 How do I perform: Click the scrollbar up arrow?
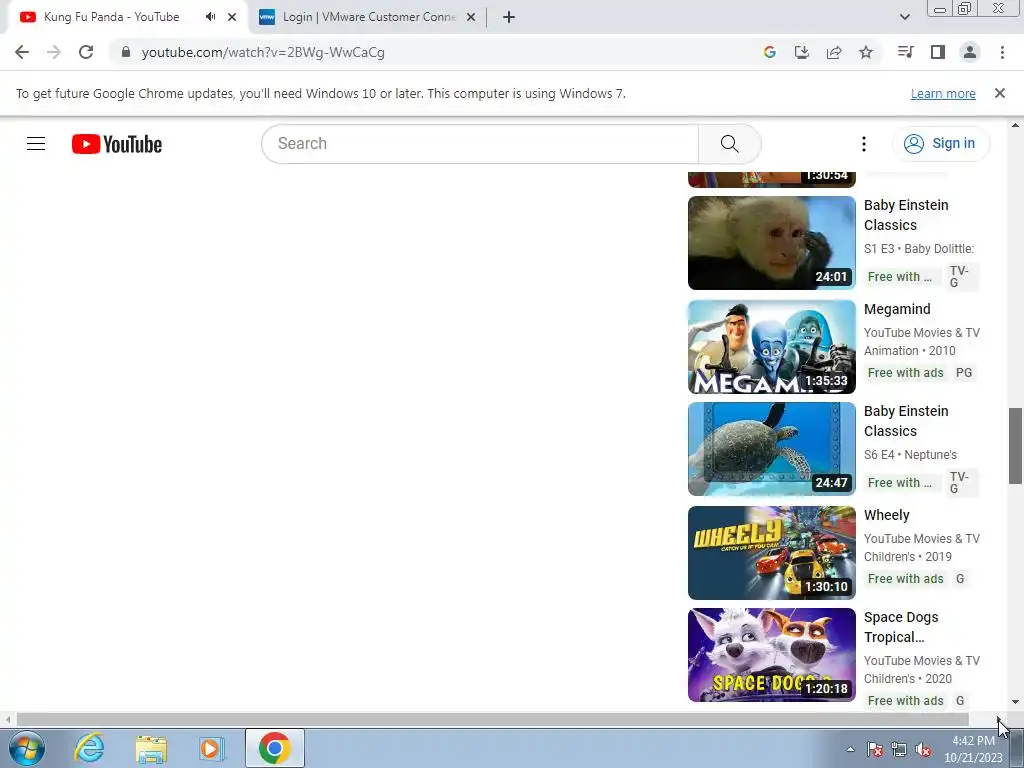[1015, 125]
